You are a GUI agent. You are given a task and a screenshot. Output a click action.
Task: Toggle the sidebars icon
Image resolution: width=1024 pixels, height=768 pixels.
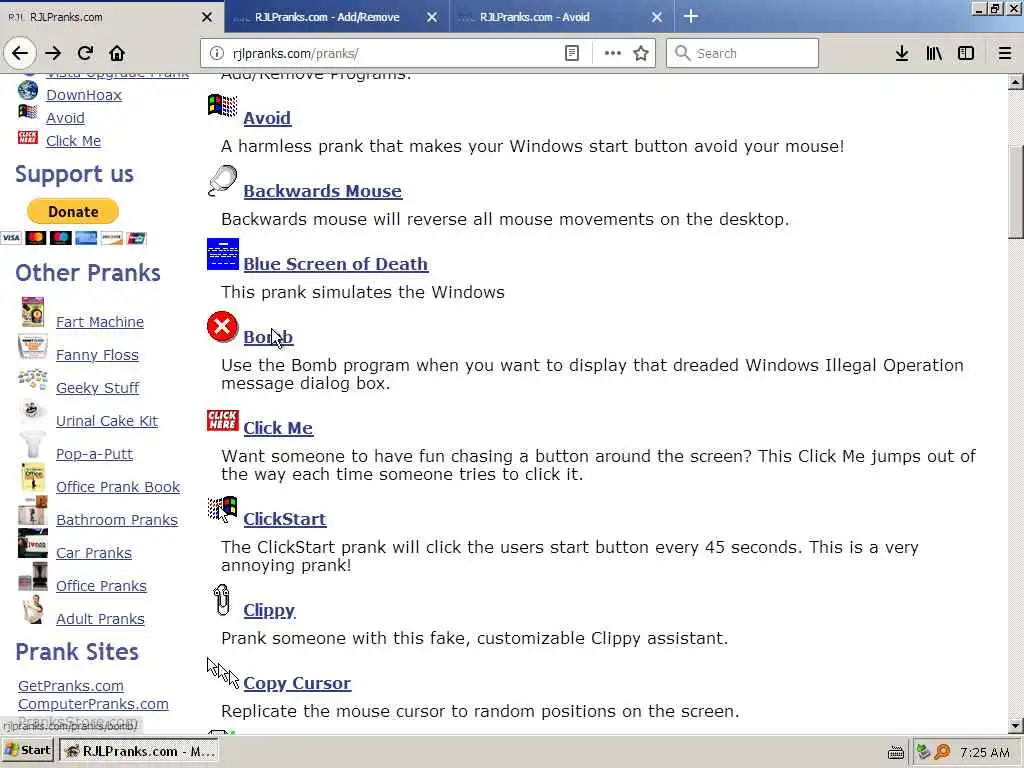(966, 53)
